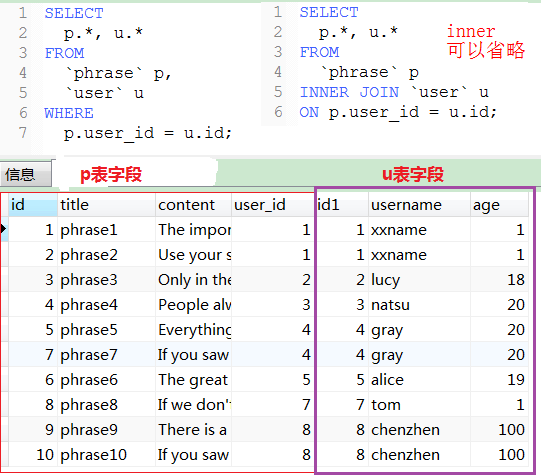Select the phrase10 title cell

coord(106,455)
